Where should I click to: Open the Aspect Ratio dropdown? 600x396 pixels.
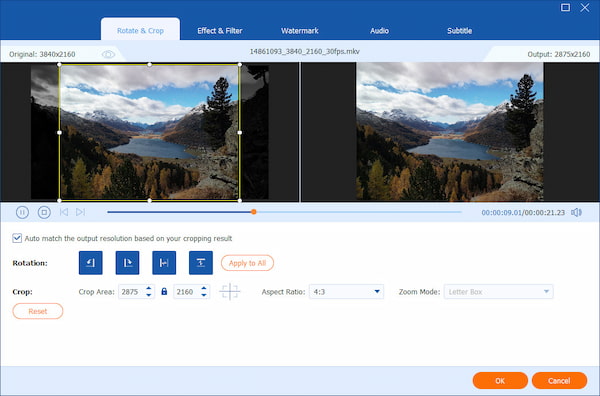click(346, 292)
